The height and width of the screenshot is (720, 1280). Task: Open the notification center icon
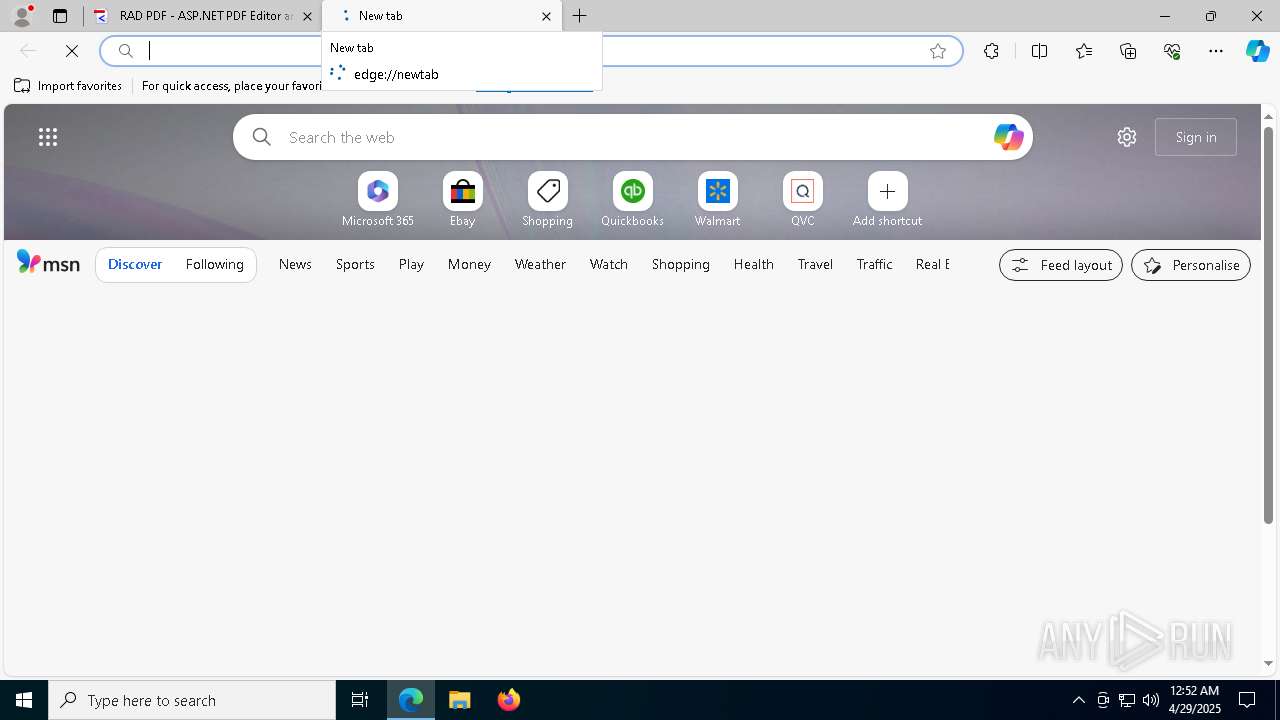(1247, 700)
